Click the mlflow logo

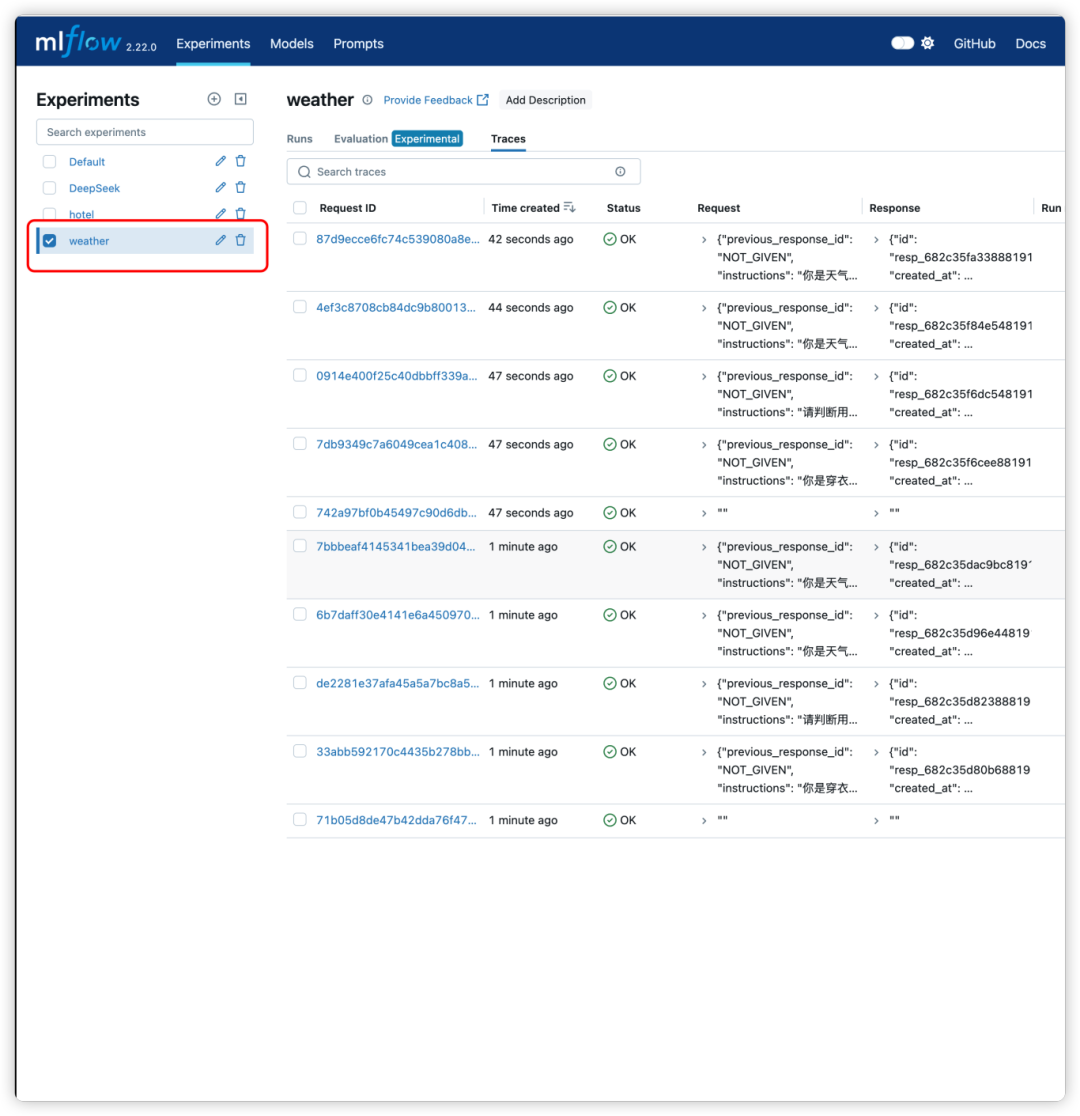click(x=78, y=42)
